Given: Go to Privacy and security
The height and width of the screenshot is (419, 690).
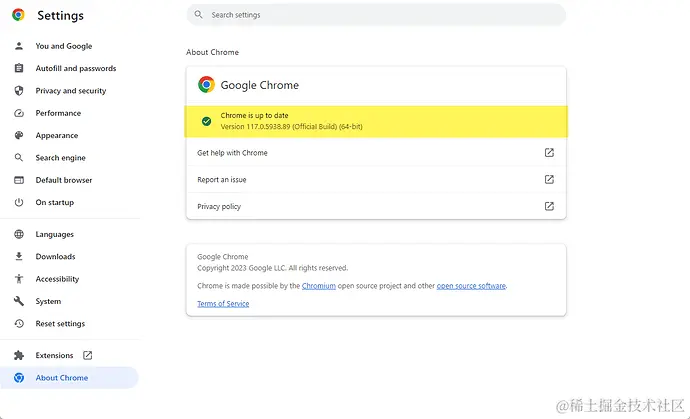Looking at the screenshot, I should click(x=71, y=91).
